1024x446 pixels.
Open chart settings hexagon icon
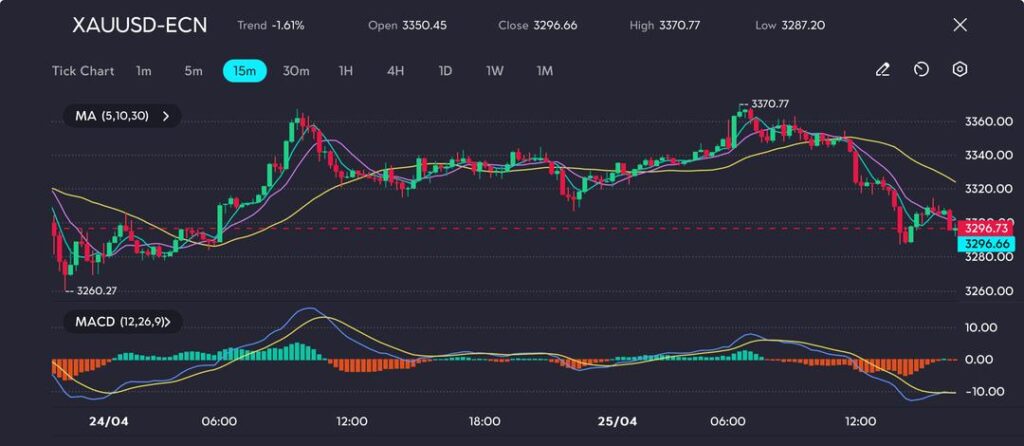[960, 70]
